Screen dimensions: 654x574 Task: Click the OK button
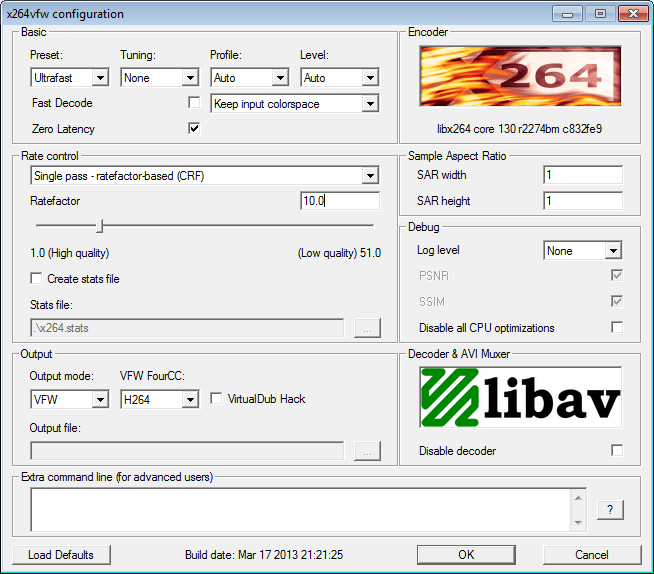[x=466, y=555]
